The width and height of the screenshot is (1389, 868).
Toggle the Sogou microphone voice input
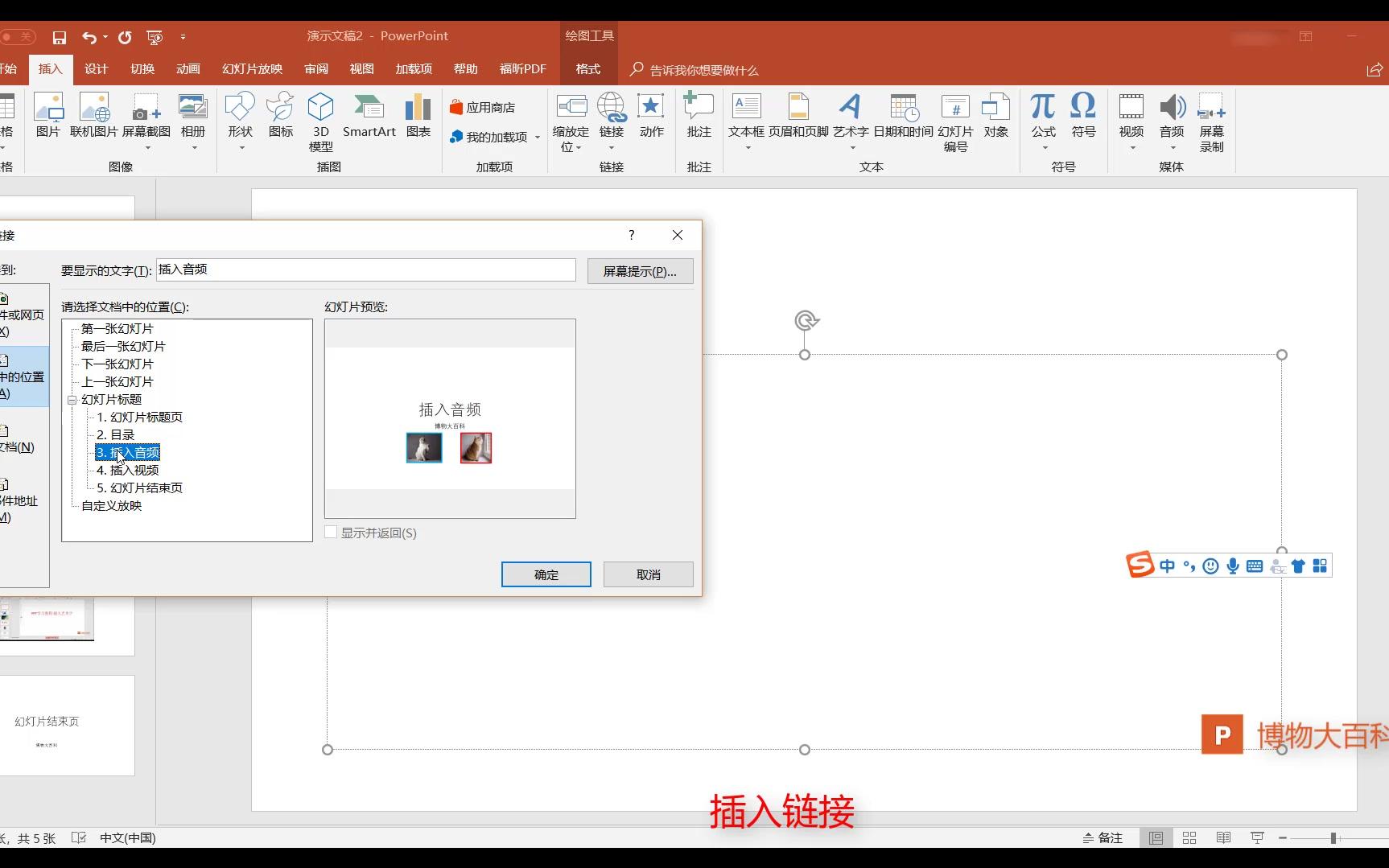pos(1233,566)
